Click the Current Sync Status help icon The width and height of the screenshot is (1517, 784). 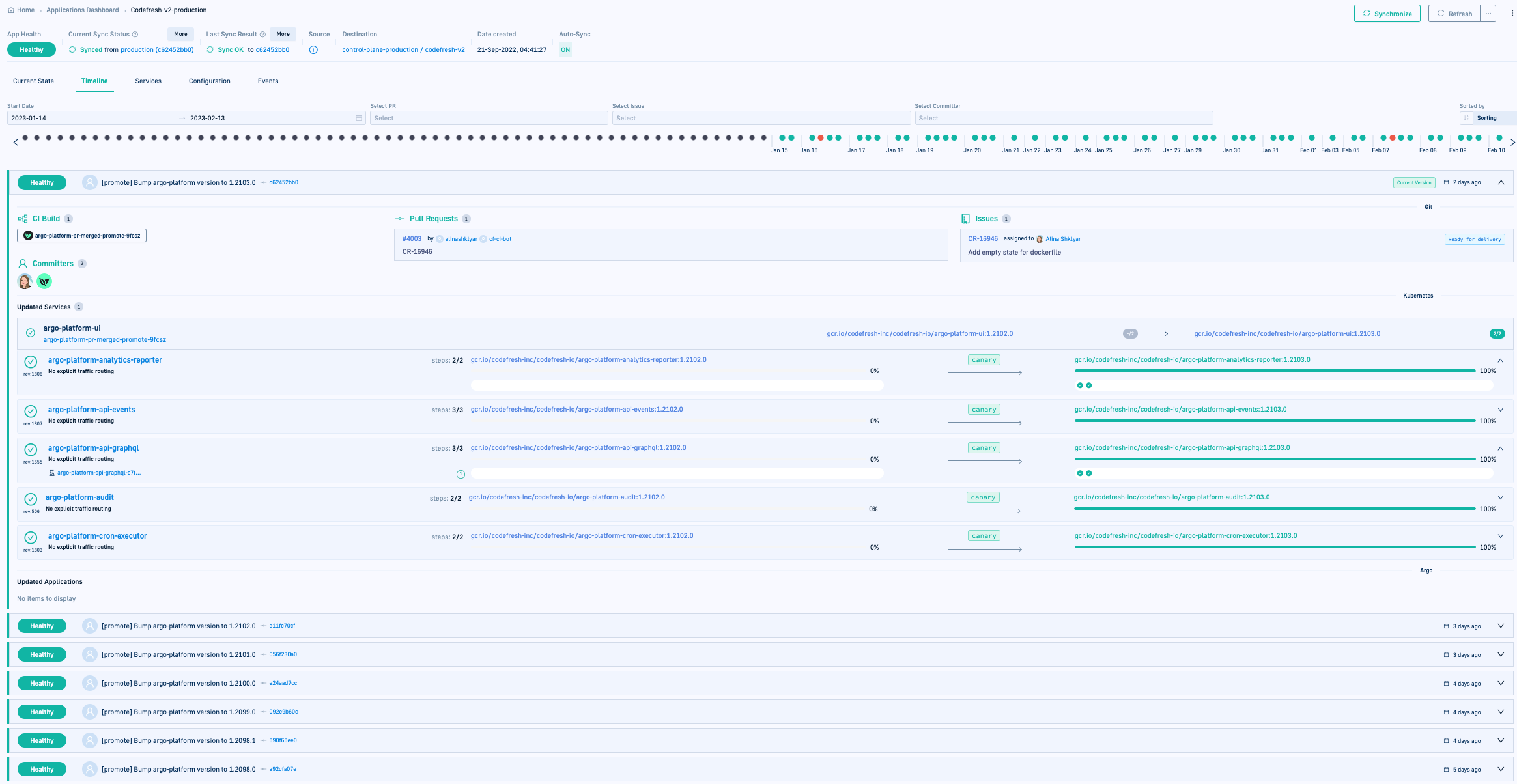point(135,35)
